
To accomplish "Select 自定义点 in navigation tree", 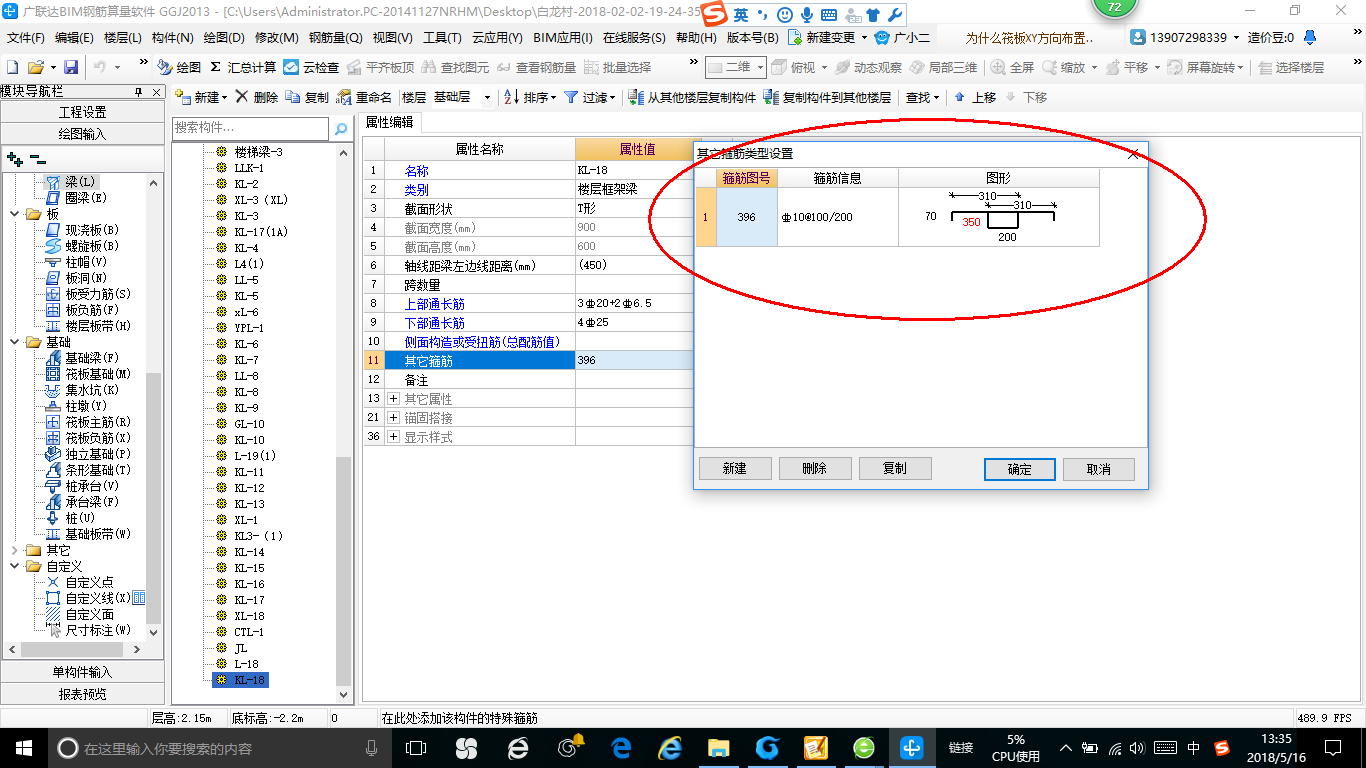I will click(x=79, y=582).
